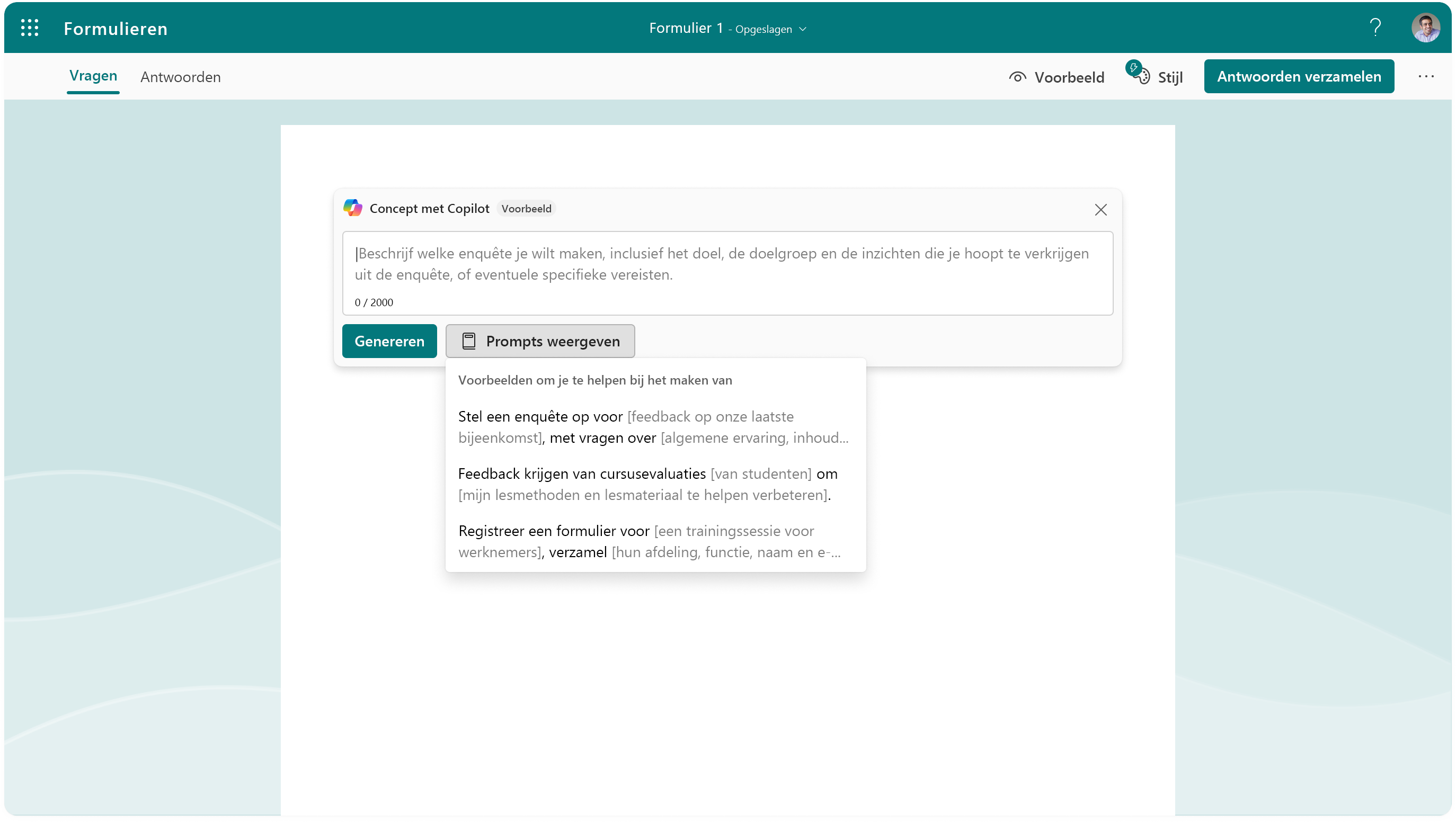Select the 'Registreer een formulier voor' prompt
Screen dimensions: 1456x822
tap(655, 541)
